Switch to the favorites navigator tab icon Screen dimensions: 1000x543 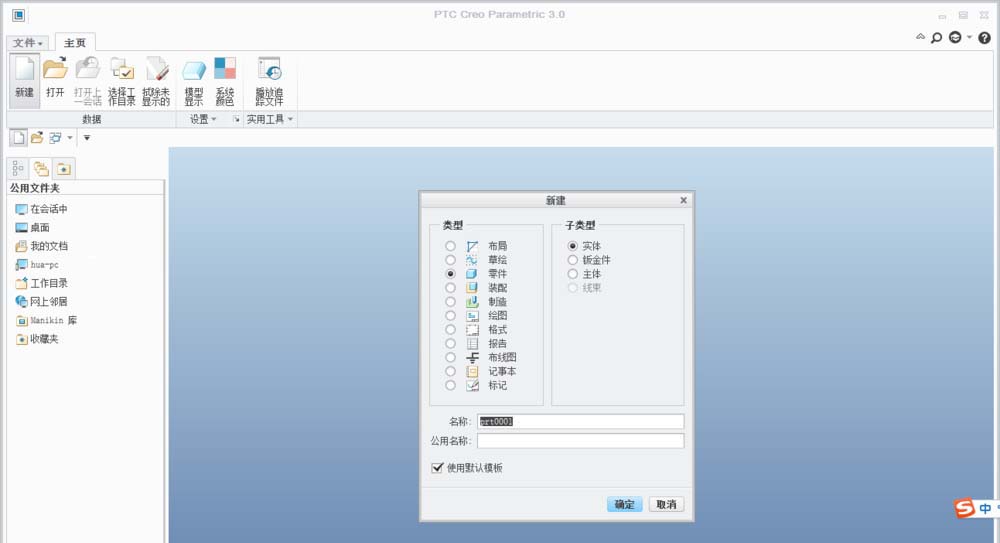pos(64,168)
